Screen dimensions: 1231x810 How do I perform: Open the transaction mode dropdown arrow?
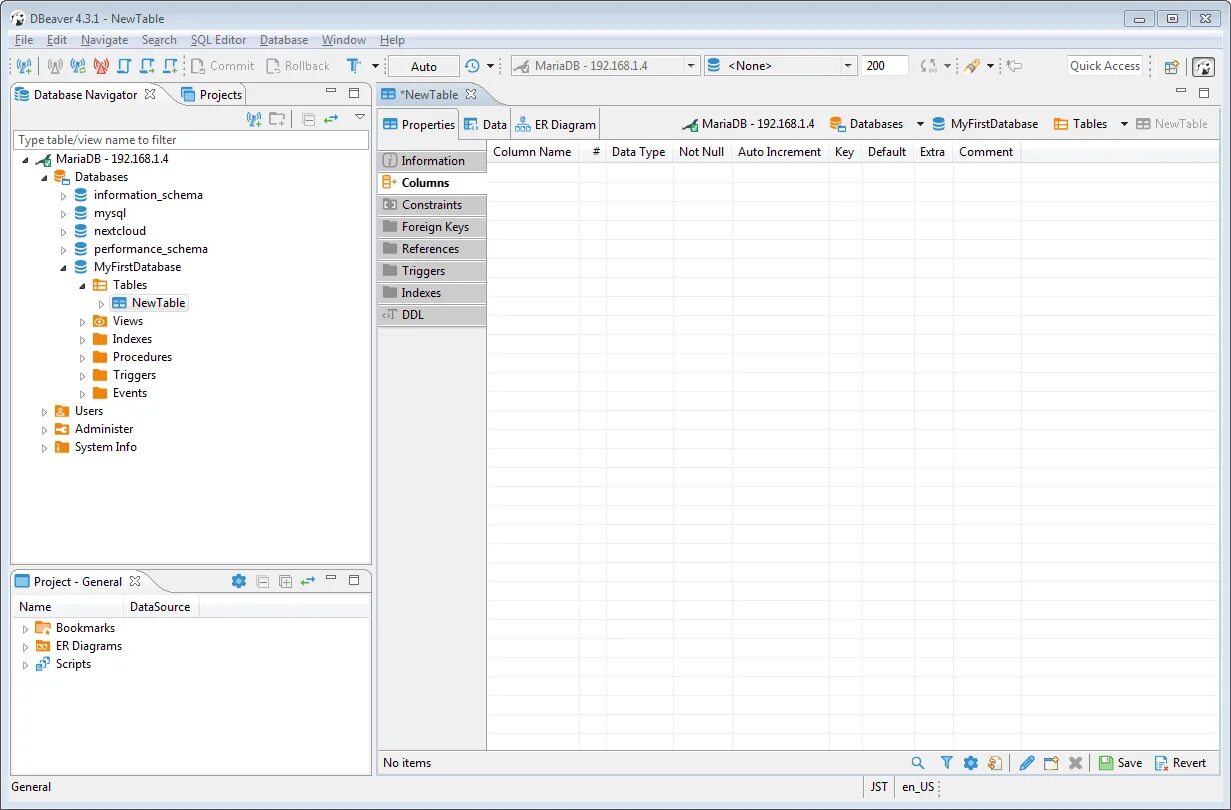[x=376, y=66]
